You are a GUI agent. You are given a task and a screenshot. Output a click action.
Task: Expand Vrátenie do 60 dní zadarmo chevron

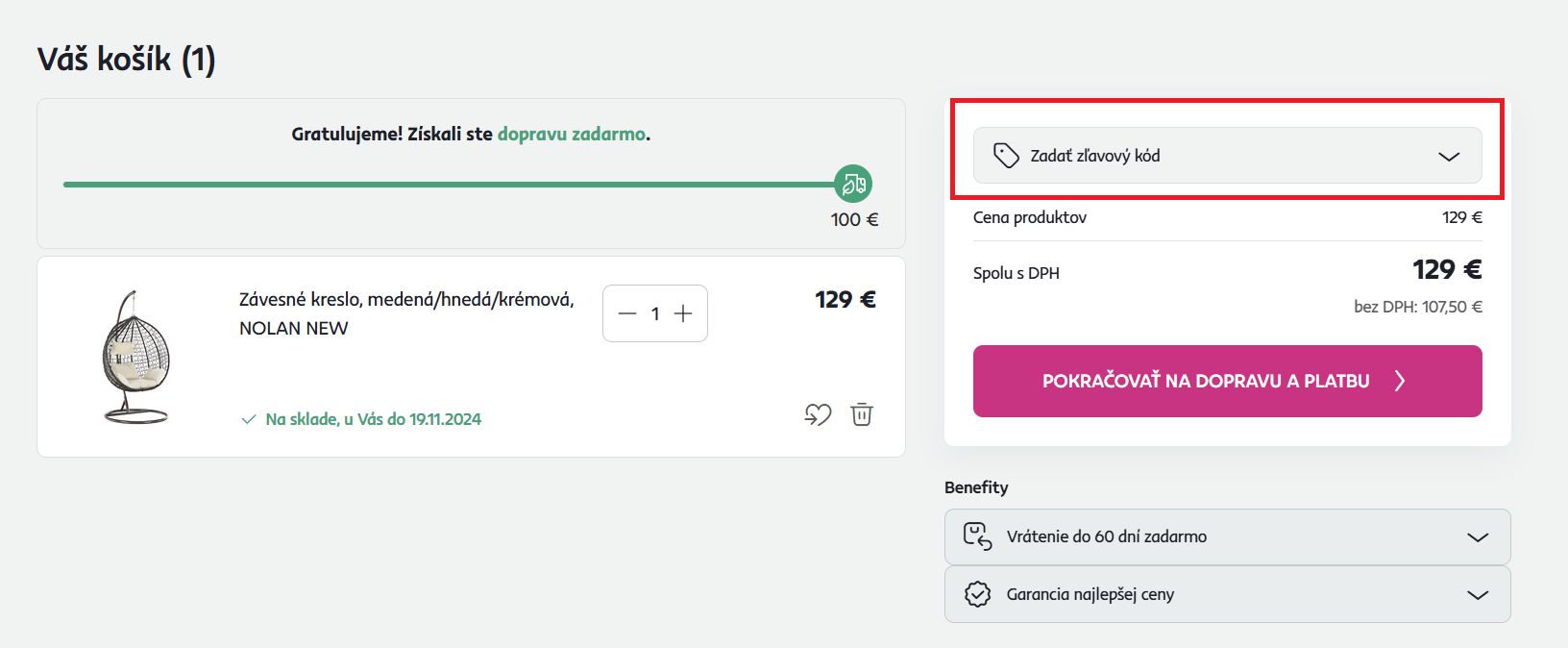1478,537
